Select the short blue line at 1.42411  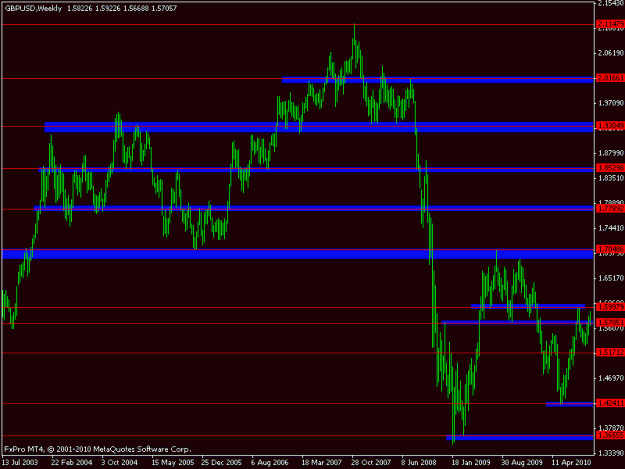(x=570, y=404)
